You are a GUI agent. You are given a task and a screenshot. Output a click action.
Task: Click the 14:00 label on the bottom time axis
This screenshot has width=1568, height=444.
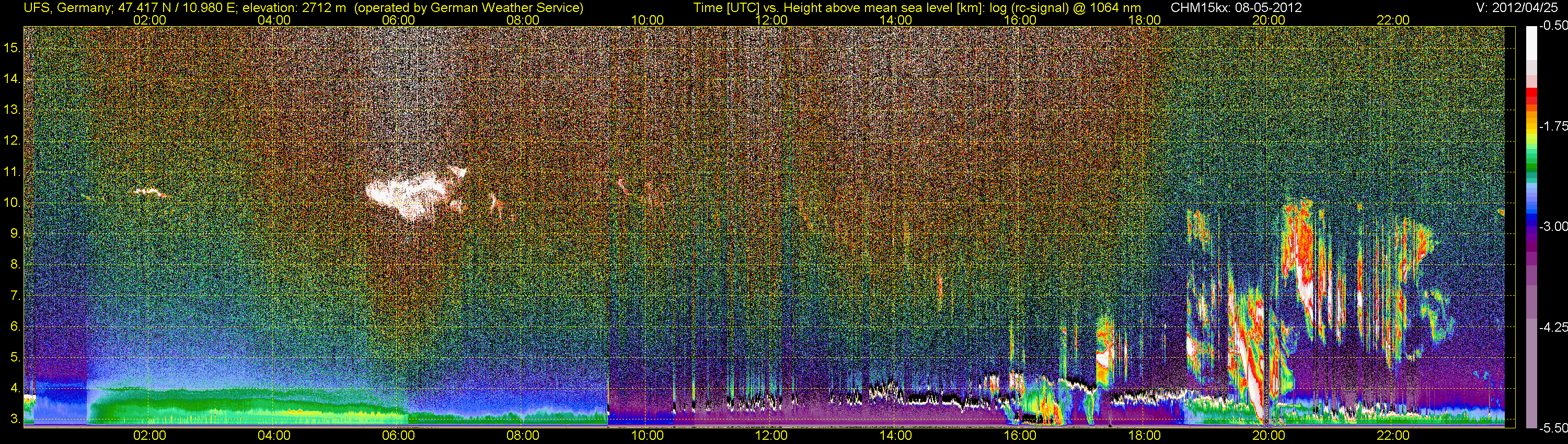coord(896,436)
